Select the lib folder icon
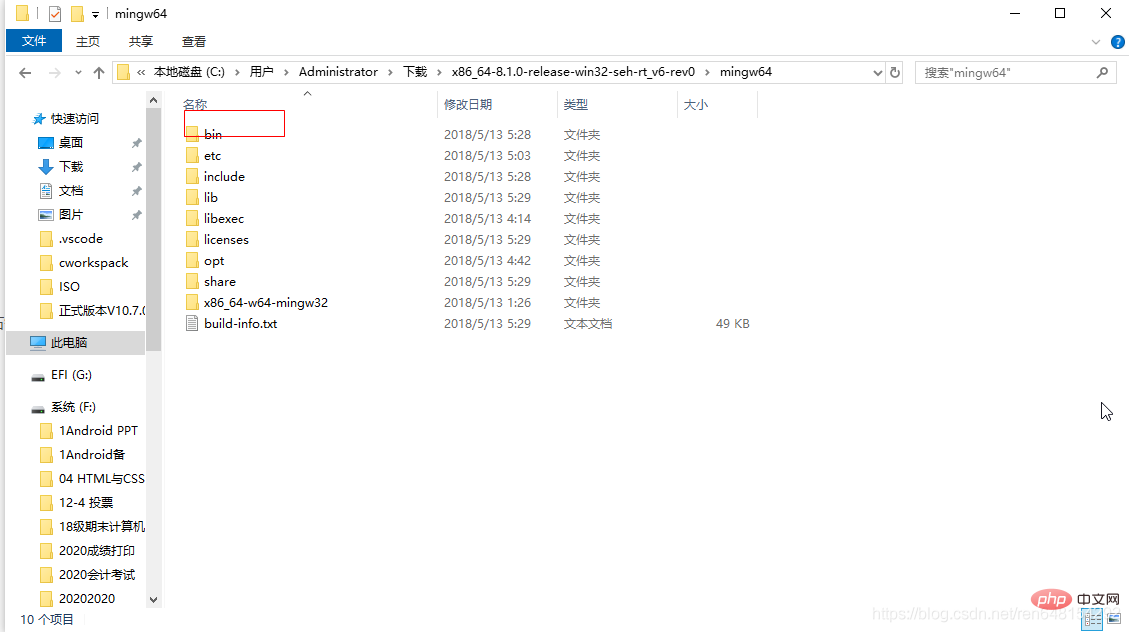The width and height of the screenshot is (1130, 632). (192, 197)
